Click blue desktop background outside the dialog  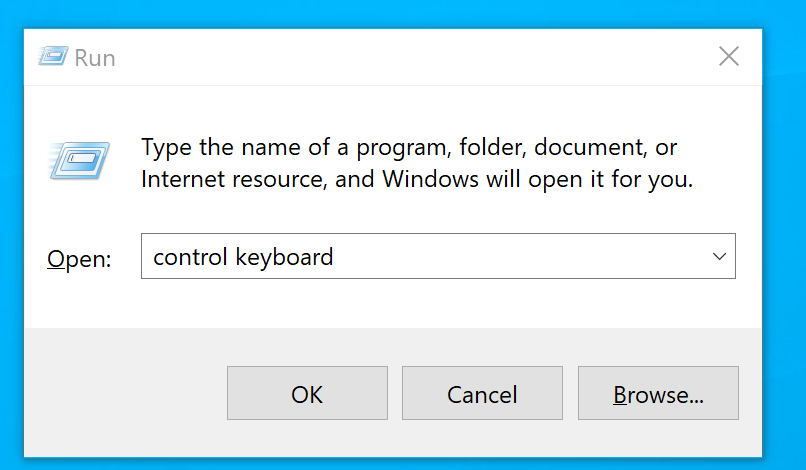point(785,200)
